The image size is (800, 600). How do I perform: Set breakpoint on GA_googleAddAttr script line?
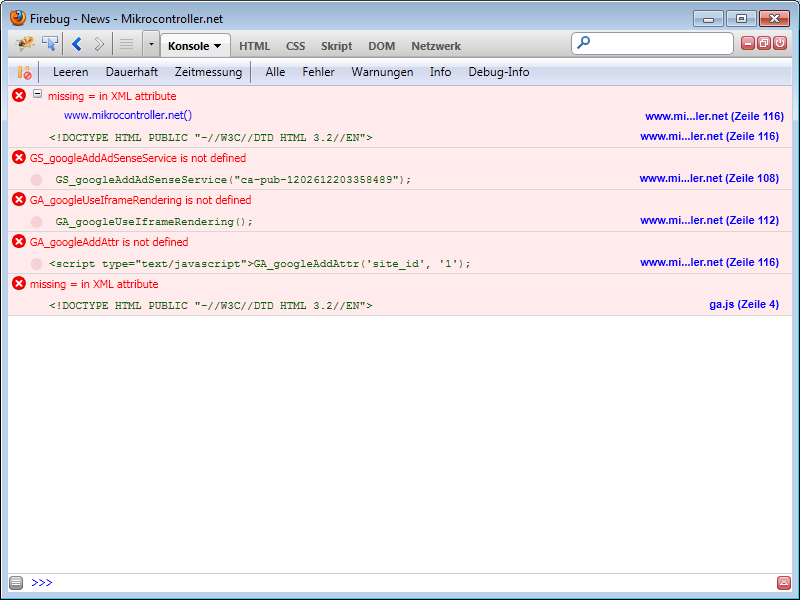[36, 264]
